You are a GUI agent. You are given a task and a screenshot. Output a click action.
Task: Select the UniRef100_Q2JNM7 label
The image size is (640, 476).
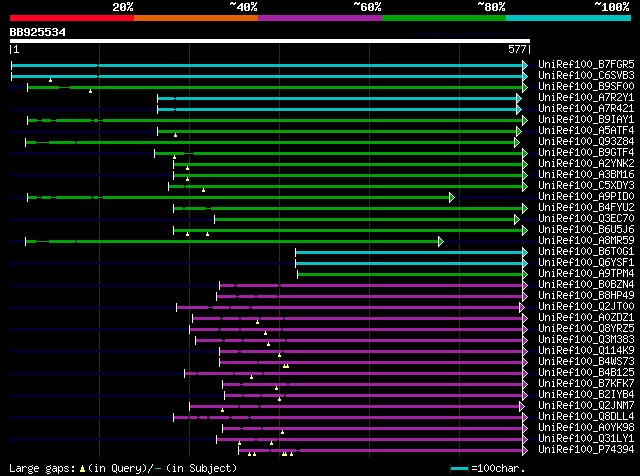(586, 406)
